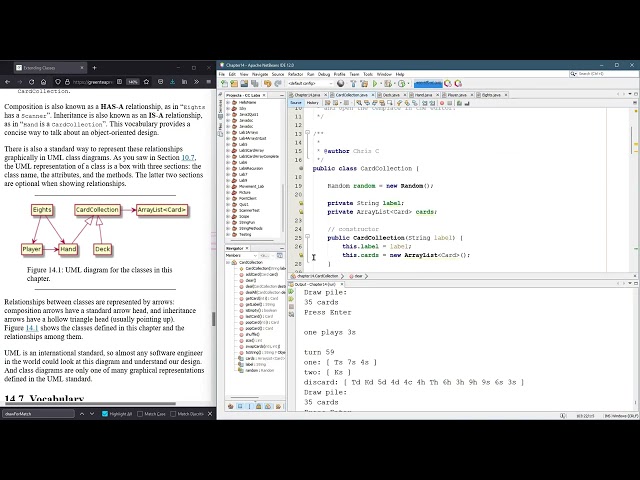
Task: Switch to Deck.java editor tab
Action: tap(391, 95)
